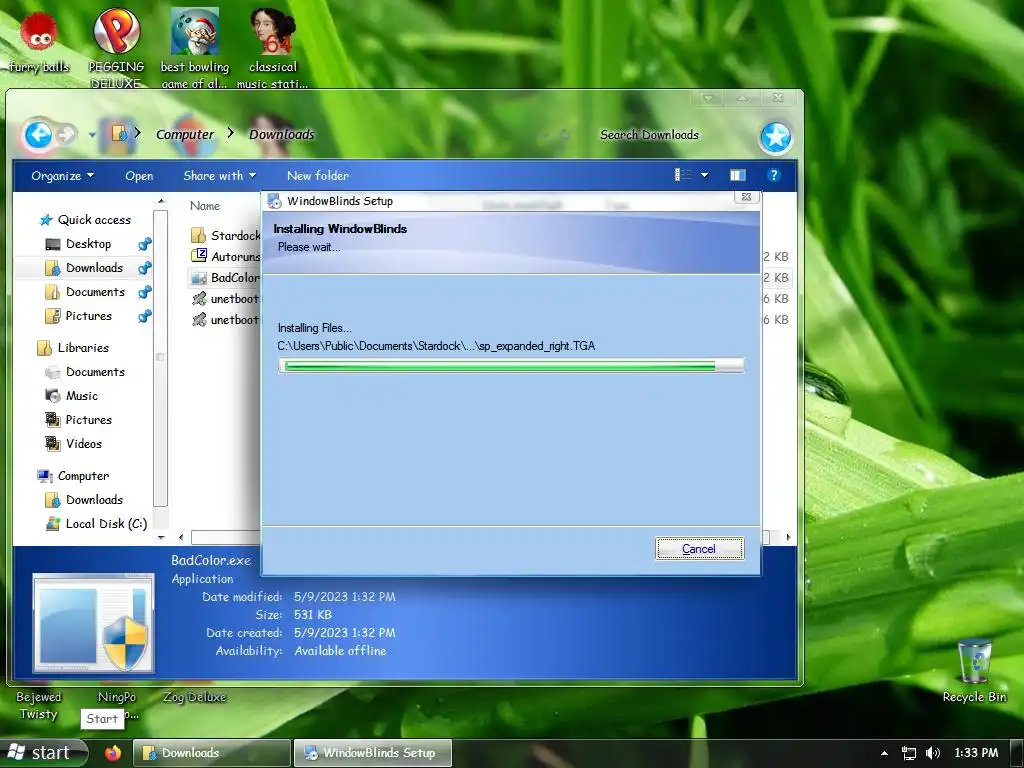Viewport: 1024px width, 768px height.
Task: Click the first unetbootin file icon
Action: point(199,299)
